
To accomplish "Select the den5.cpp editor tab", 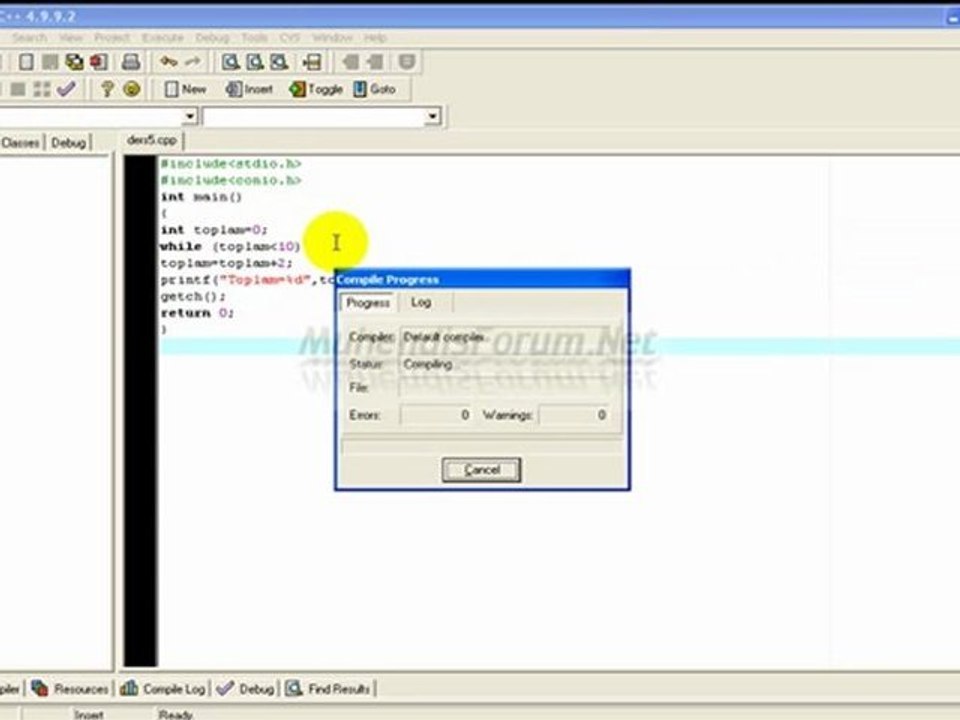I will coord(152,140).
